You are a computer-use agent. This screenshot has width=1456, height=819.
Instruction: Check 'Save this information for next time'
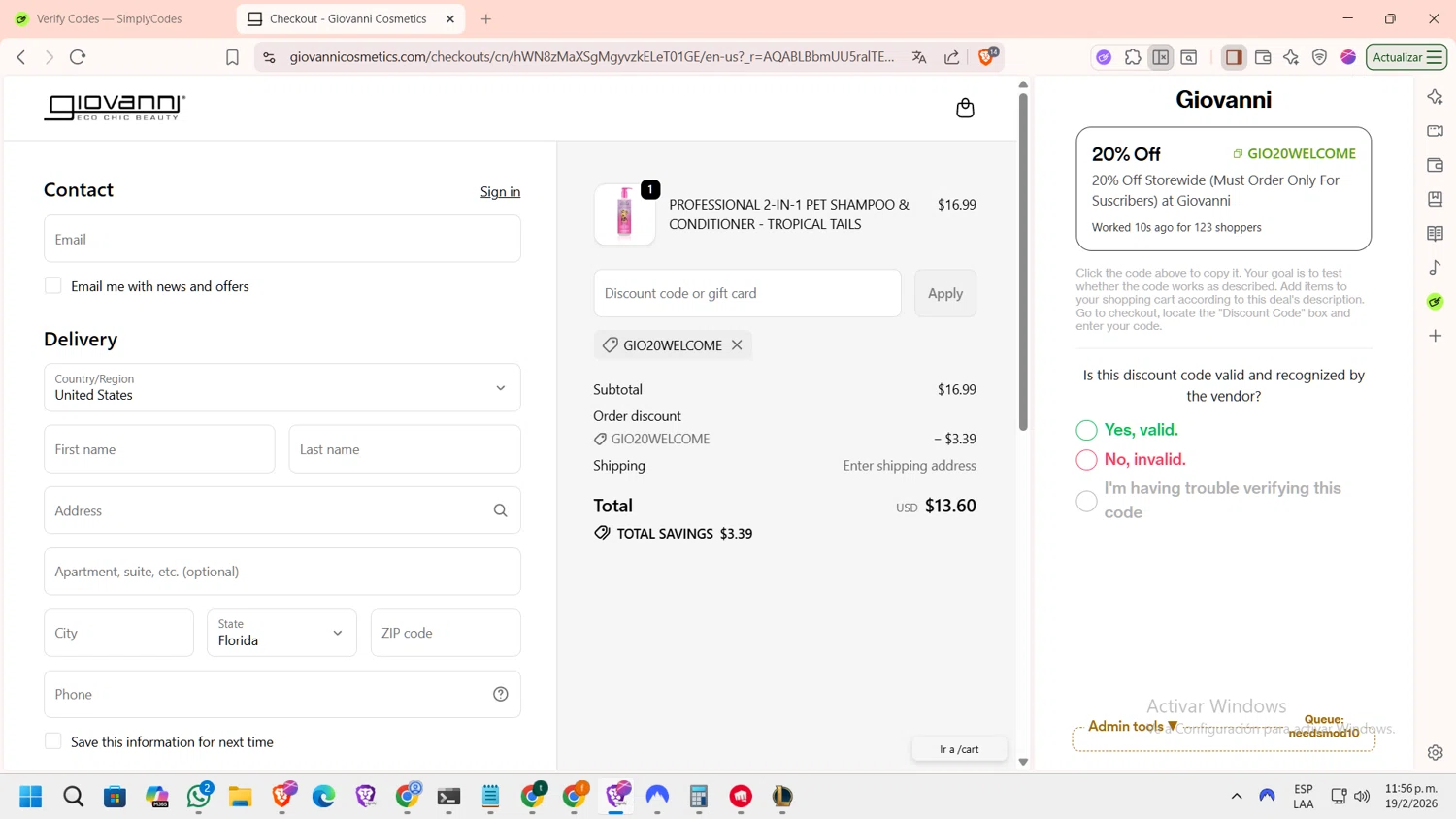point(53,741)
